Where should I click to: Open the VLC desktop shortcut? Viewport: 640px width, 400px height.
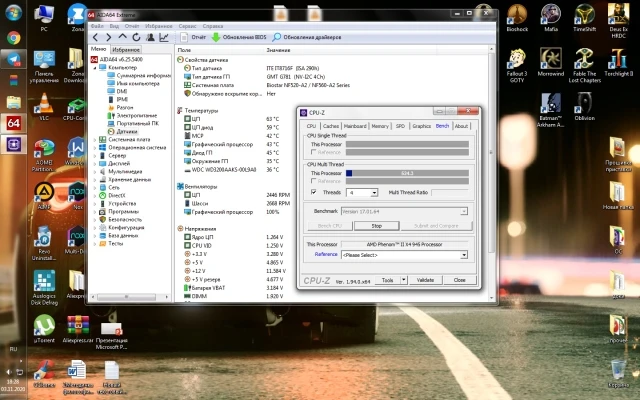pyautogui.click(x=44, y=104)
